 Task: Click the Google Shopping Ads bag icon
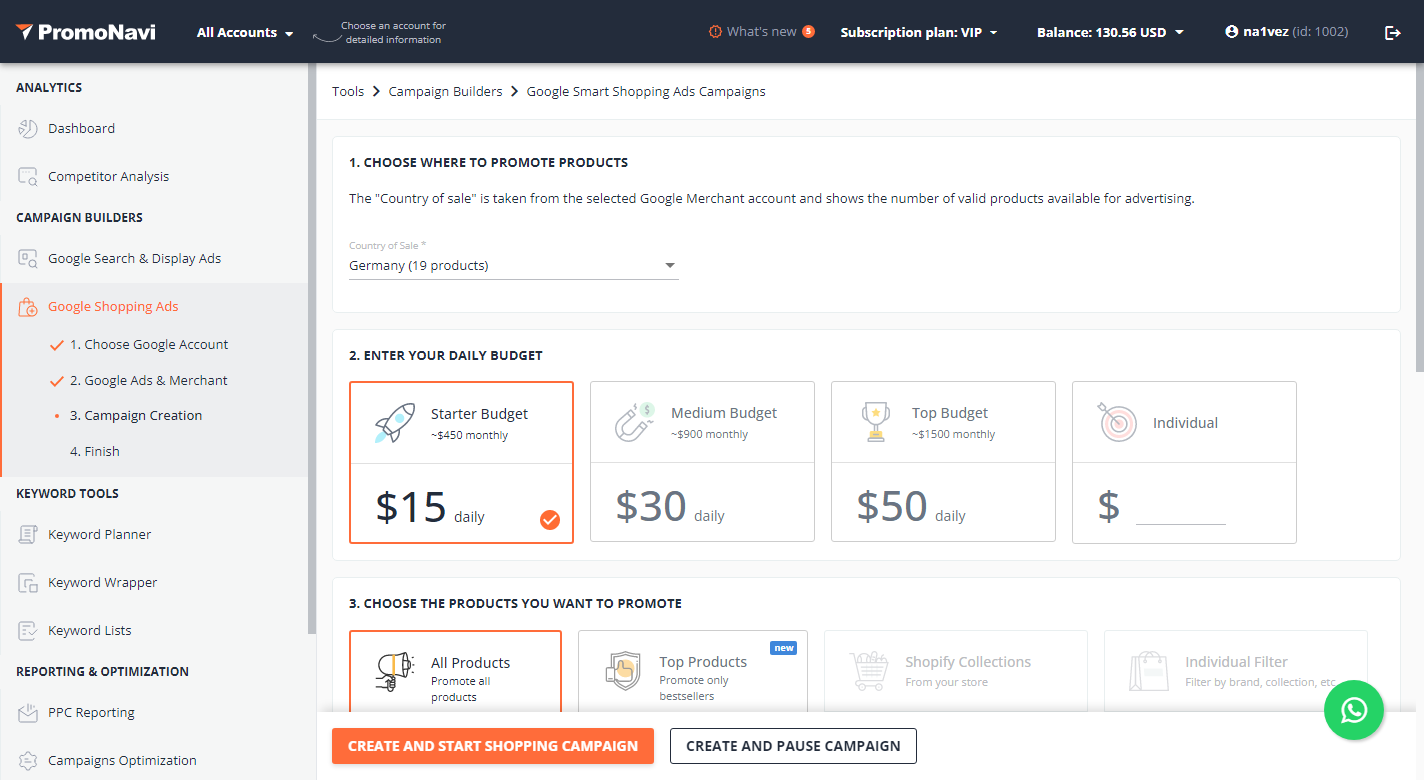[x=28, y=307]
